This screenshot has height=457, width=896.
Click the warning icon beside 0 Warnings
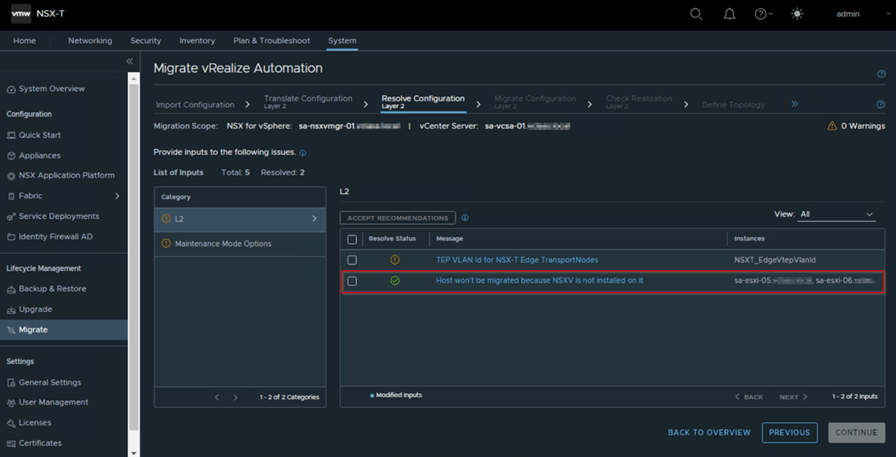tap(832, 126)
